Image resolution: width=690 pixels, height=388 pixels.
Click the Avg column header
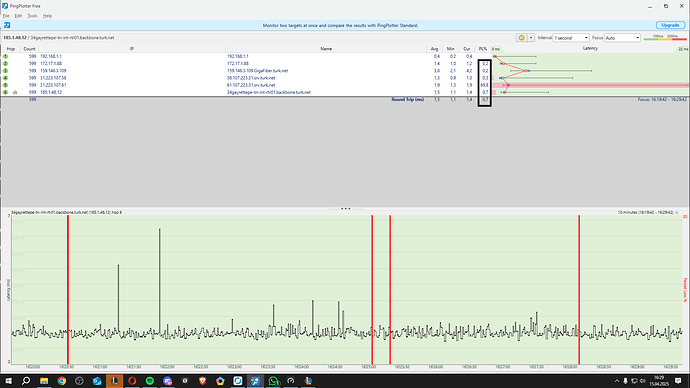pyautogui.click(x=434, y=49)
